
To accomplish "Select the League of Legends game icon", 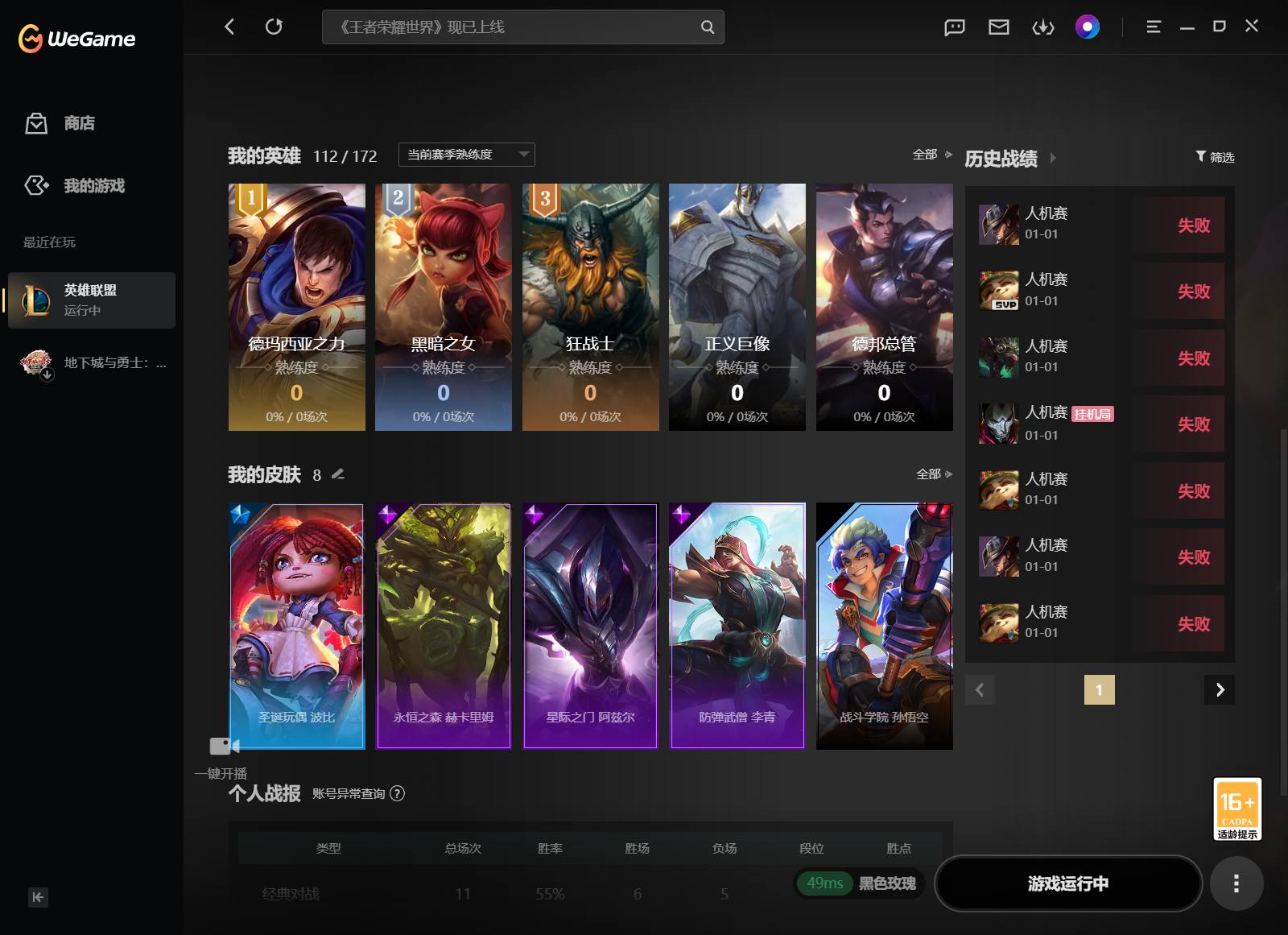I will tap(35, 300).
